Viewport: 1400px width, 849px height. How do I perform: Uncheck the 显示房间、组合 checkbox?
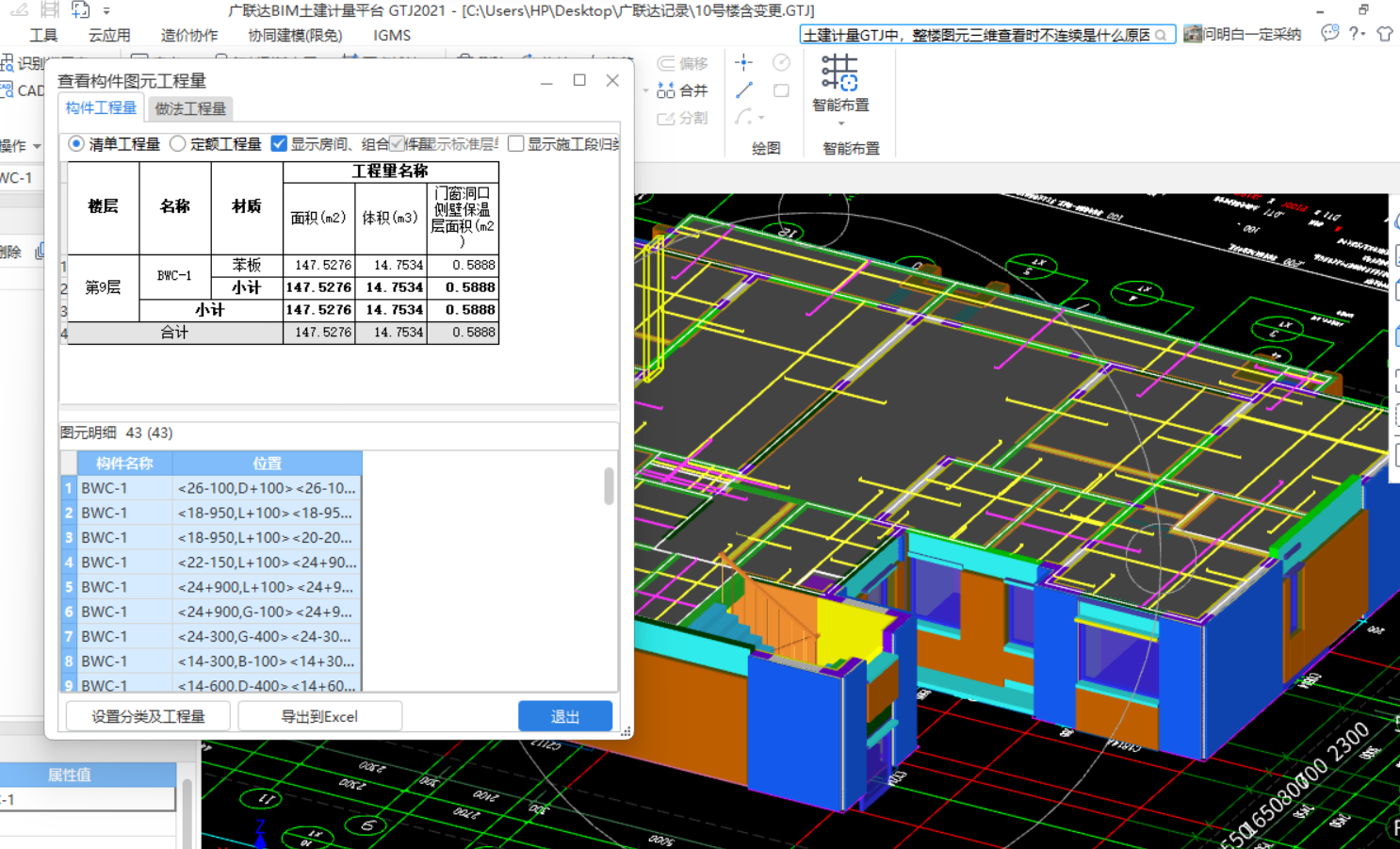[x=279, y=144]
